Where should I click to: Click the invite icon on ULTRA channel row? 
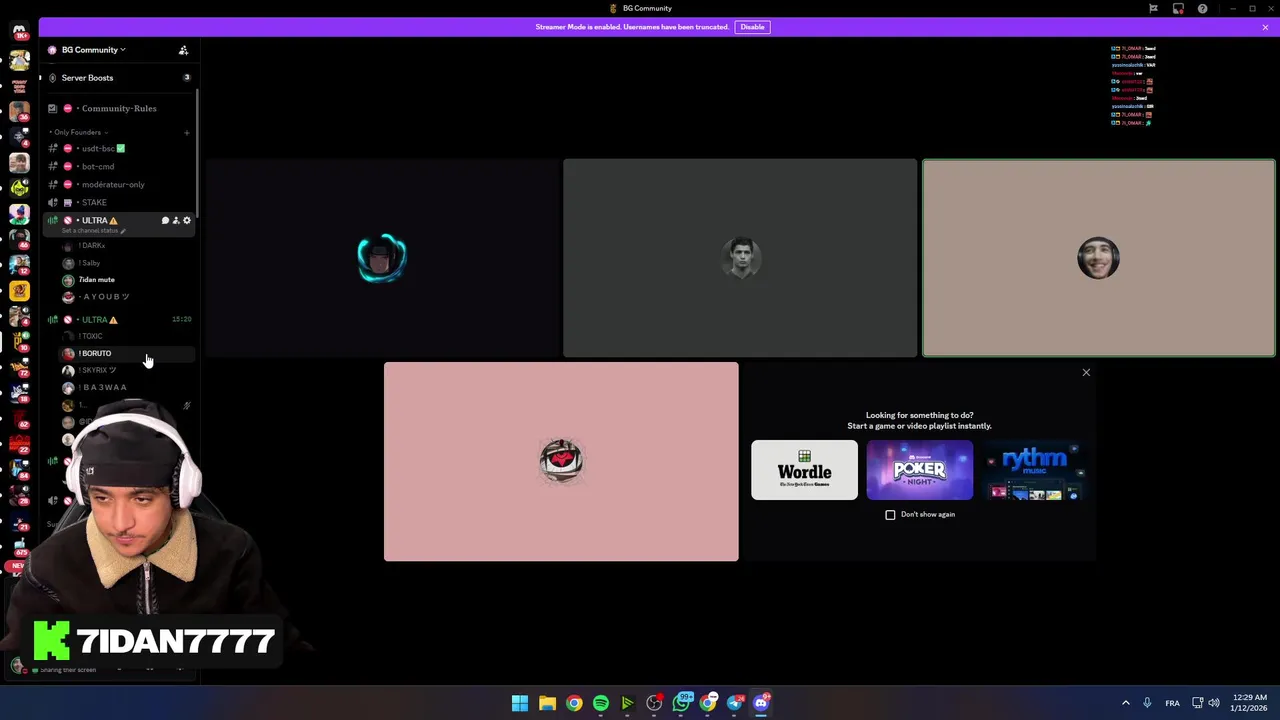click(176, 221)
